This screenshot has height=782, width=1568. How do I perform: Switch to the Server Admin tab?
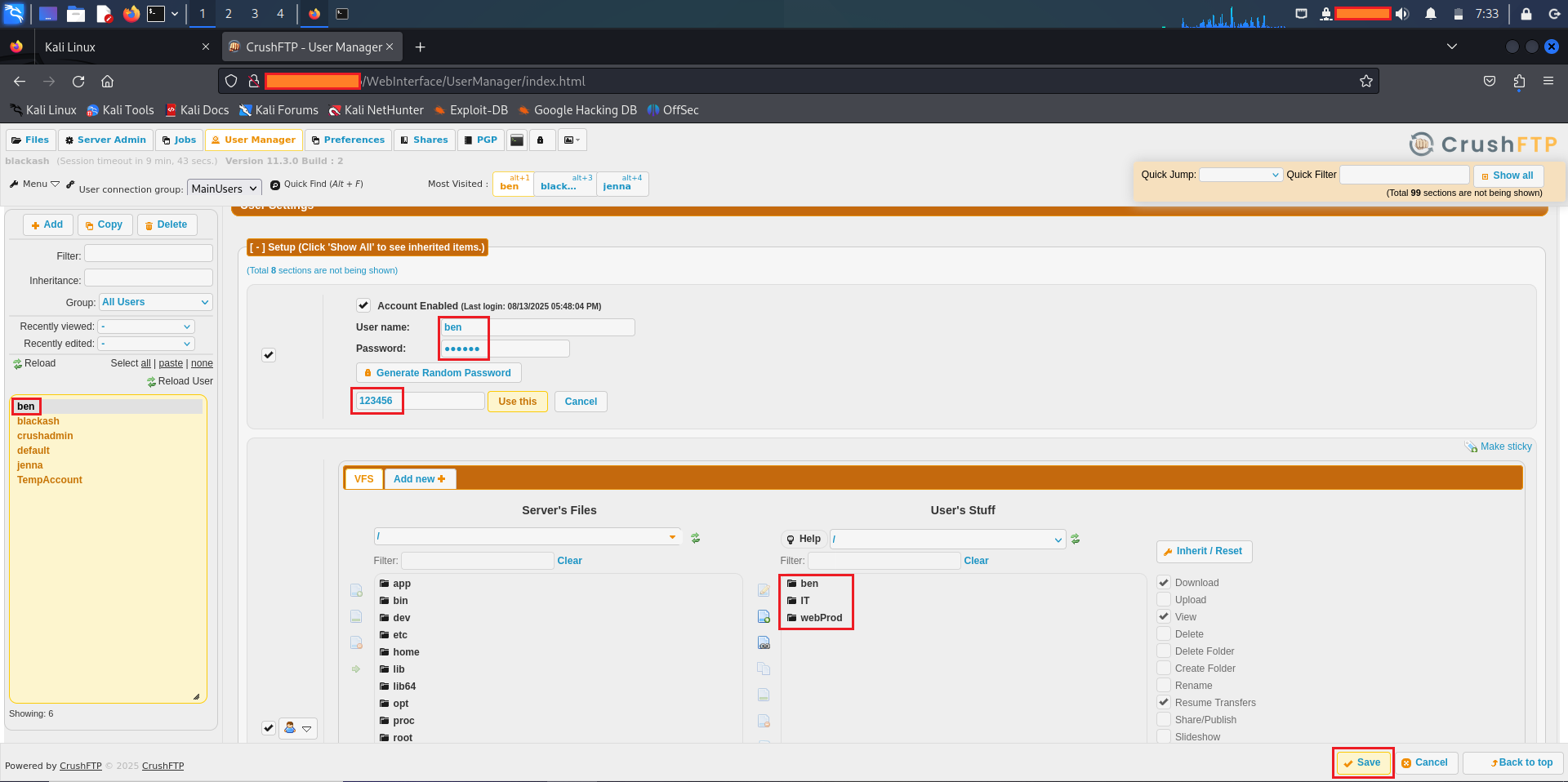click(105, 140)
